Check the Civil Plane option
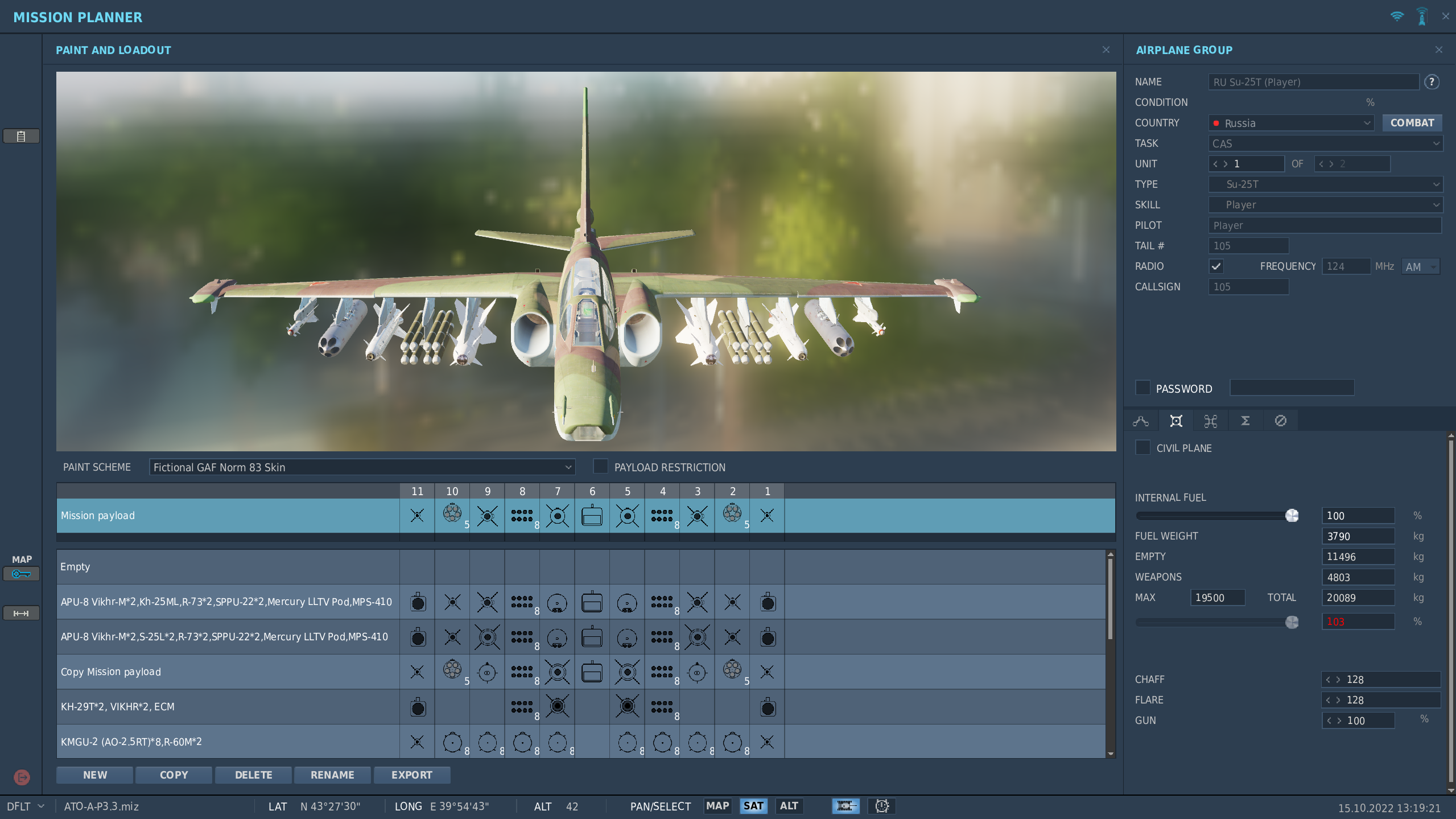The width and height of the screenshot is (1456, 819). 1142,448
